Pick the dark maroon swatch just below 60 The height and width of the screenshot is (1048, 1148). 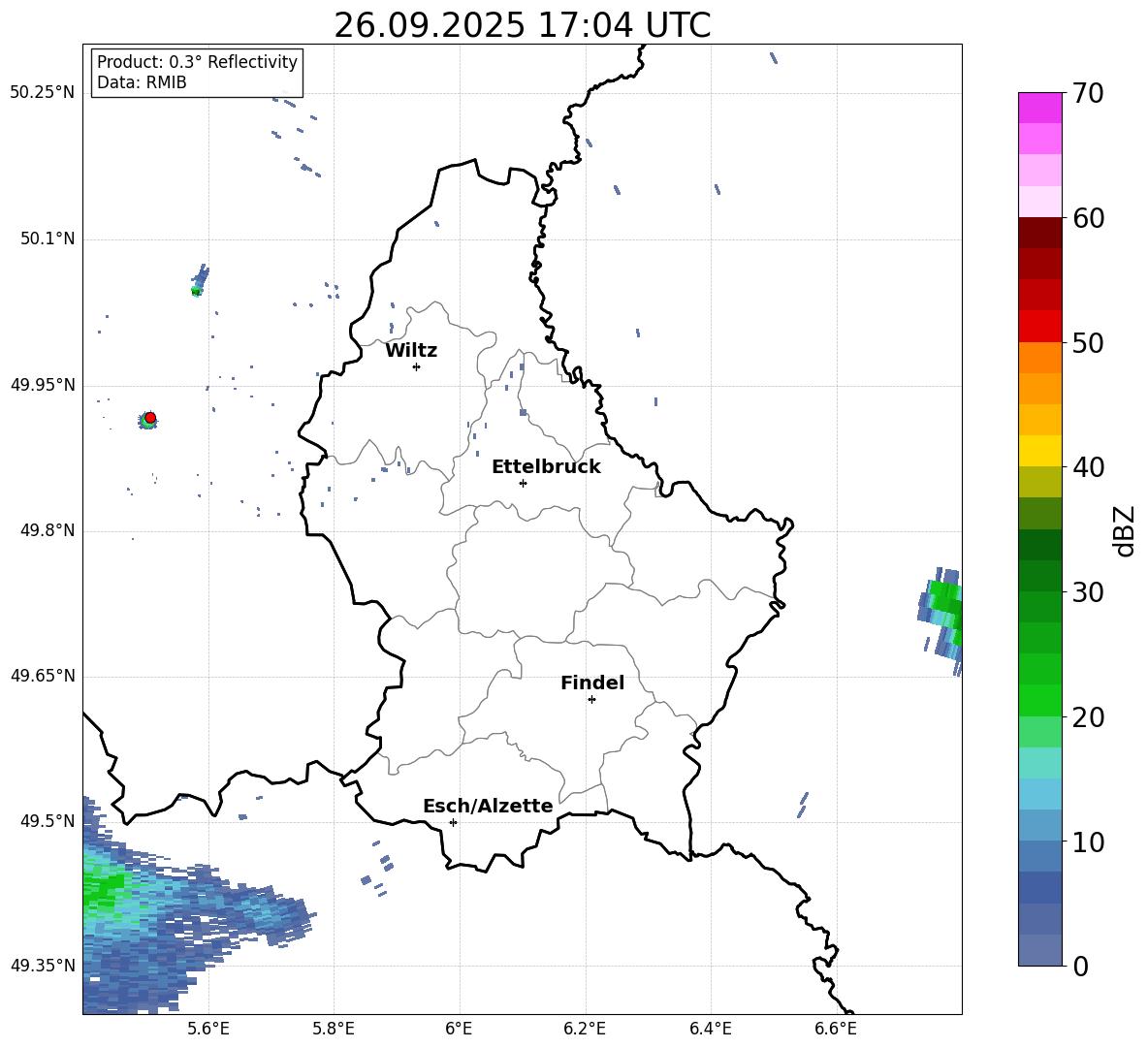pyautogui.click(x=1039, y=233)
